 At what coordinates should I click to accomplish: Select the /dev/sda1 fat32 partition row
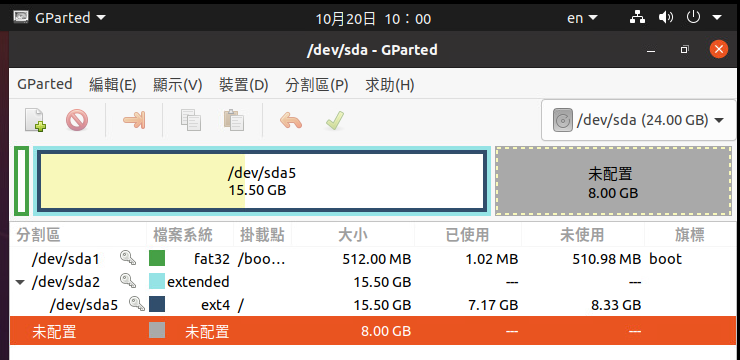373,259
